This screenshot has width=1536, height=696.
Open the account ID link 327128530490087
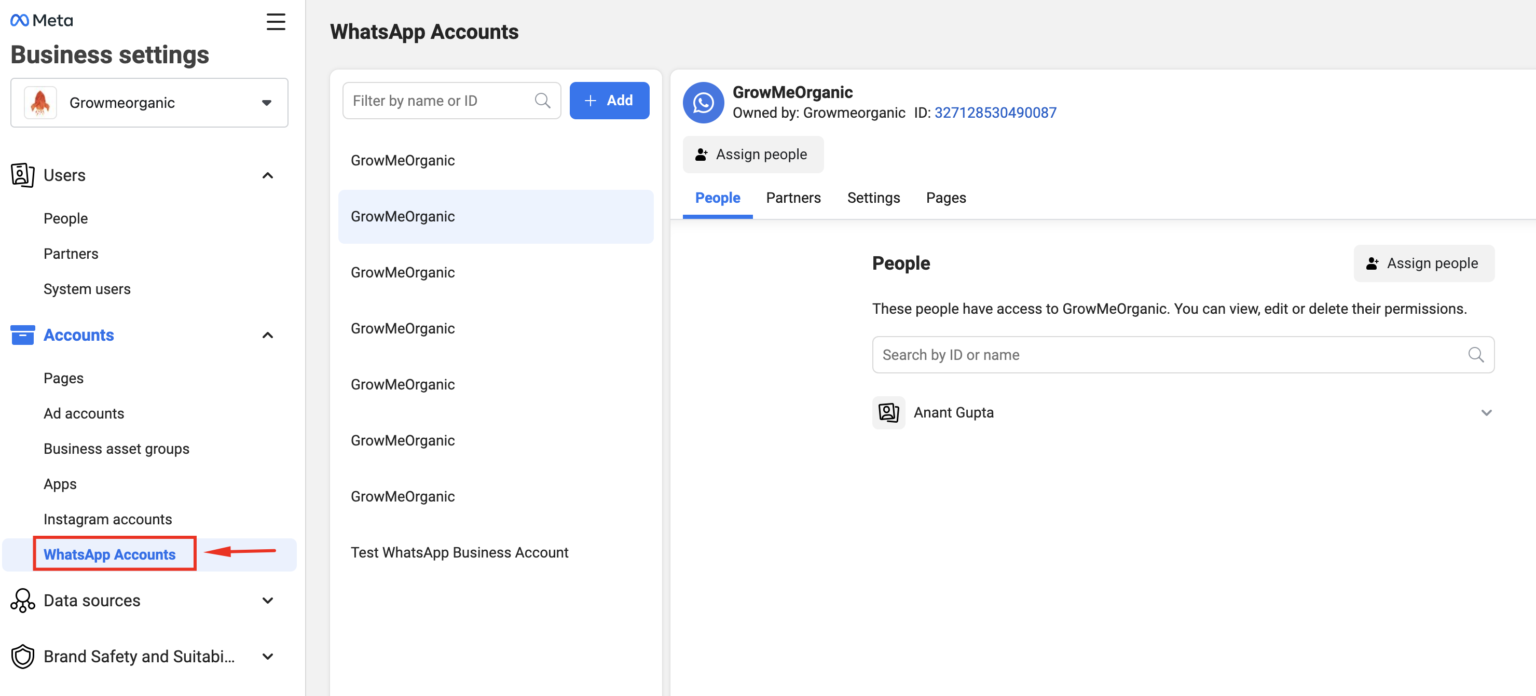pyautogui.click(x=996, y=113)
